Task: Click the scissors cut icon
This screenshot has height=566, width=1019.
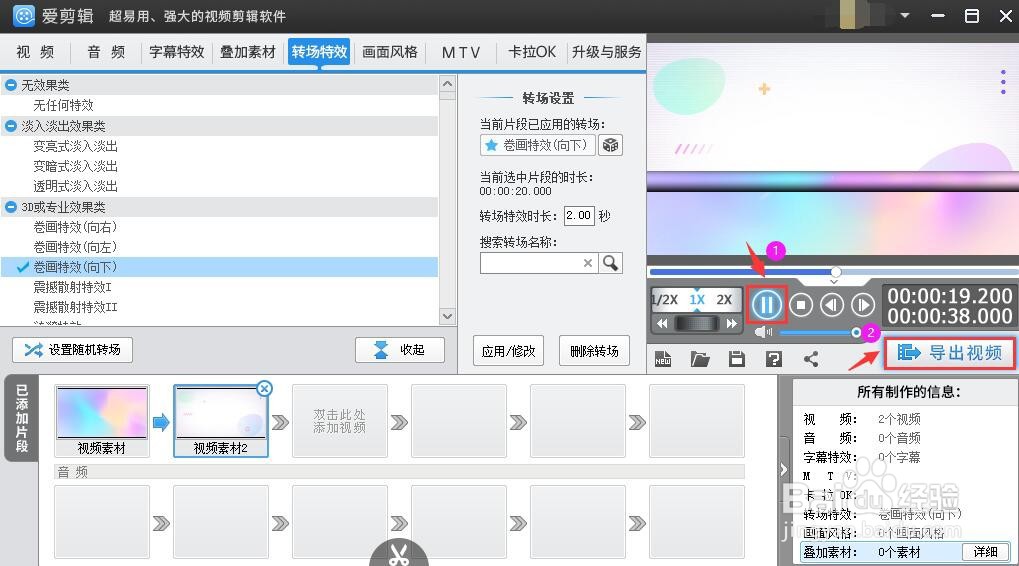Action: [399, 554]
